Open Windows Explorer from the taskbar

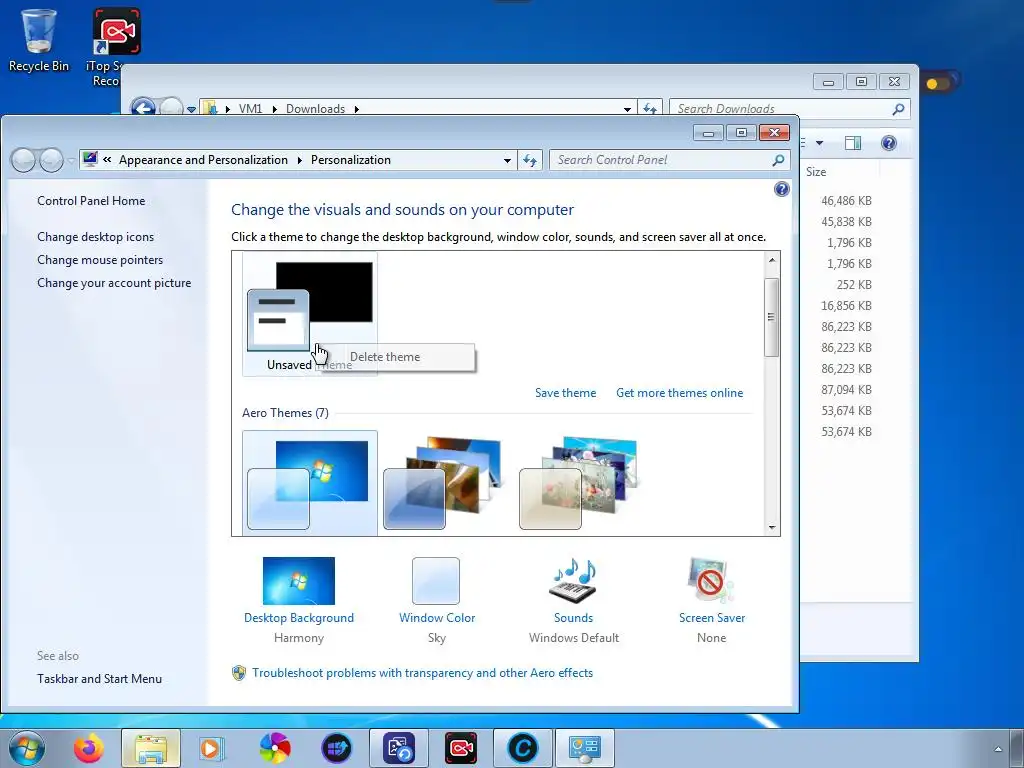(x=151, y=748)
